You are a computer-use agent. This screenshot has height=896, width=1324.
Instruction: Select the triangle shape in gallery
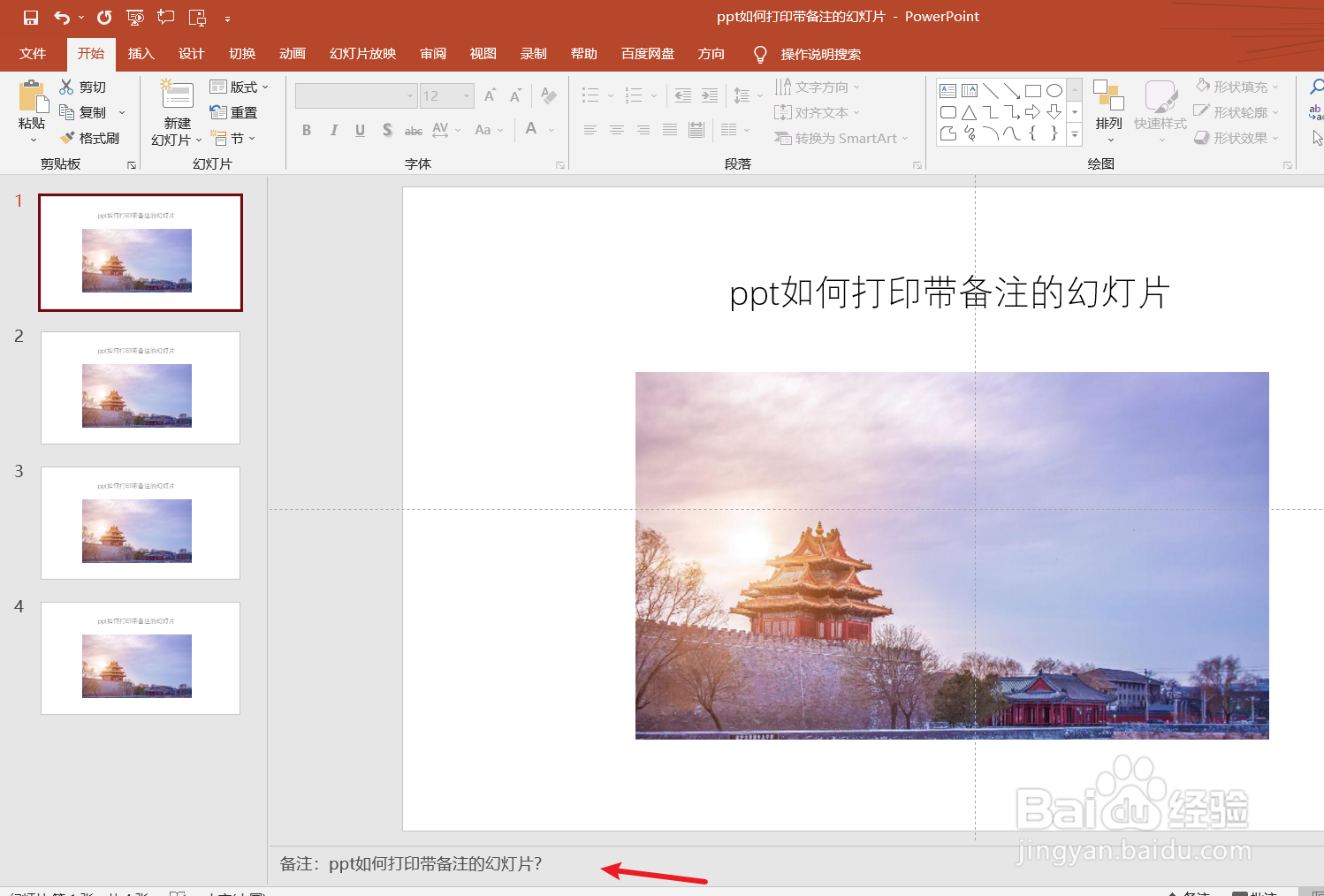coord(970,112)
